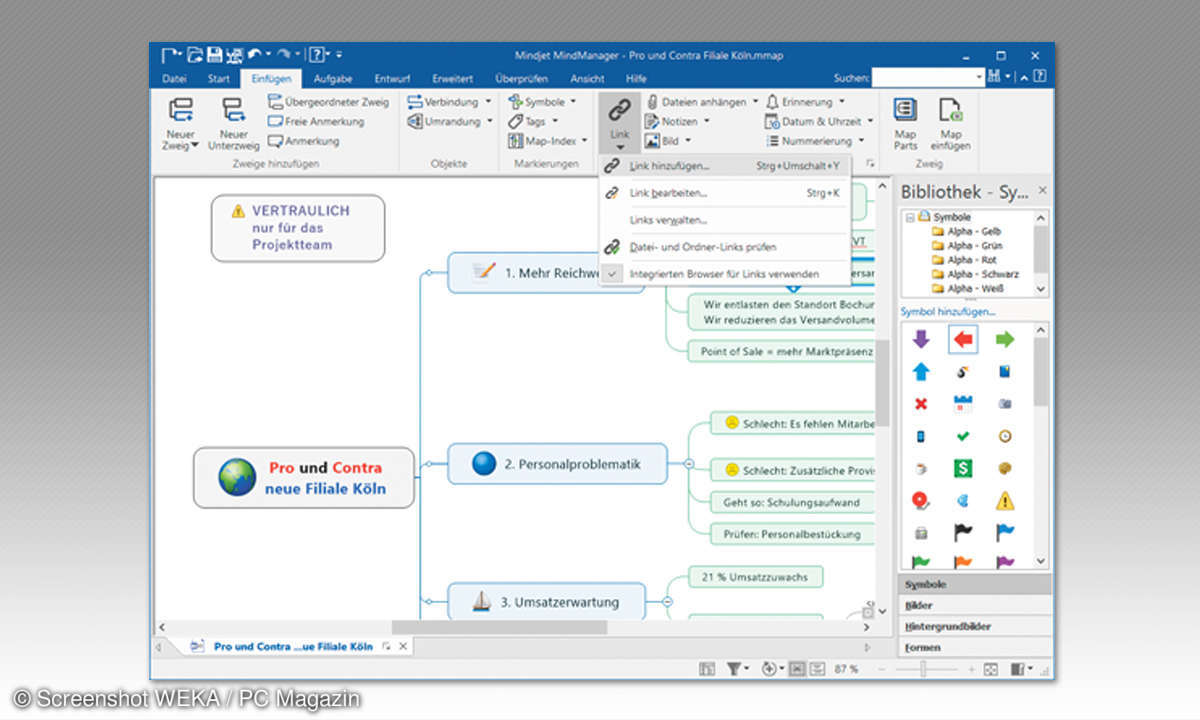Select the black flag symbol
The image size is (1200, 720).
point(963,532)
